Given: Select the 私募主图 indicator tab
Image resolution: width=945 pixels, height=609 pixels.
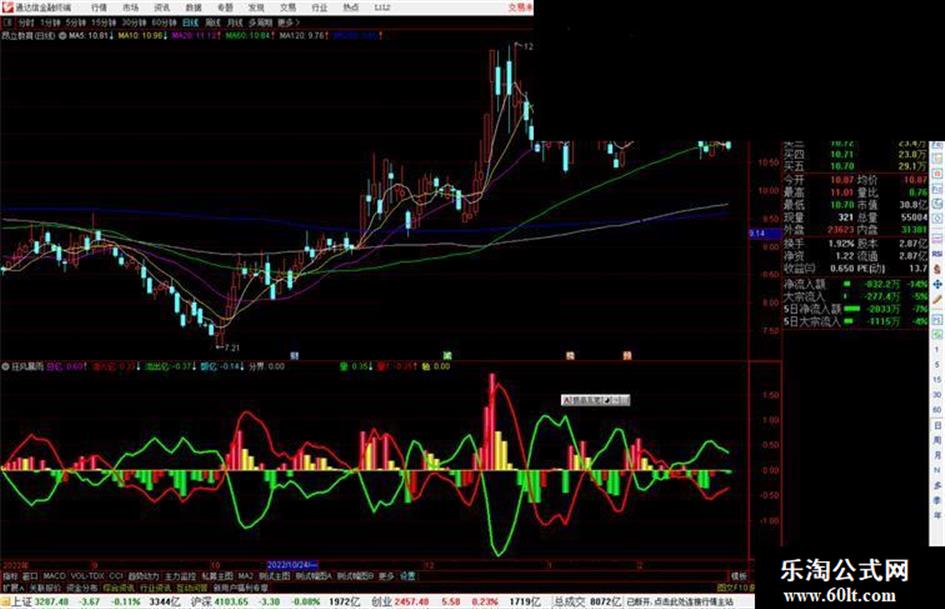Looking at the screenshot, I should (217, 576).
